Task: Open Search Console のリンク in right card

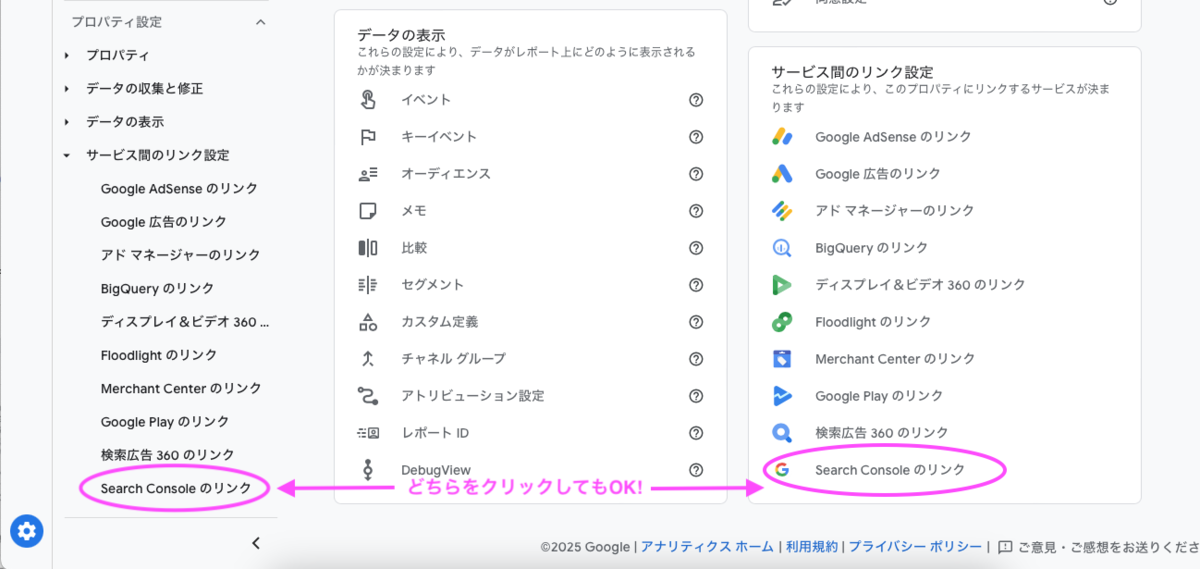Action: click(x=890, y=470)
